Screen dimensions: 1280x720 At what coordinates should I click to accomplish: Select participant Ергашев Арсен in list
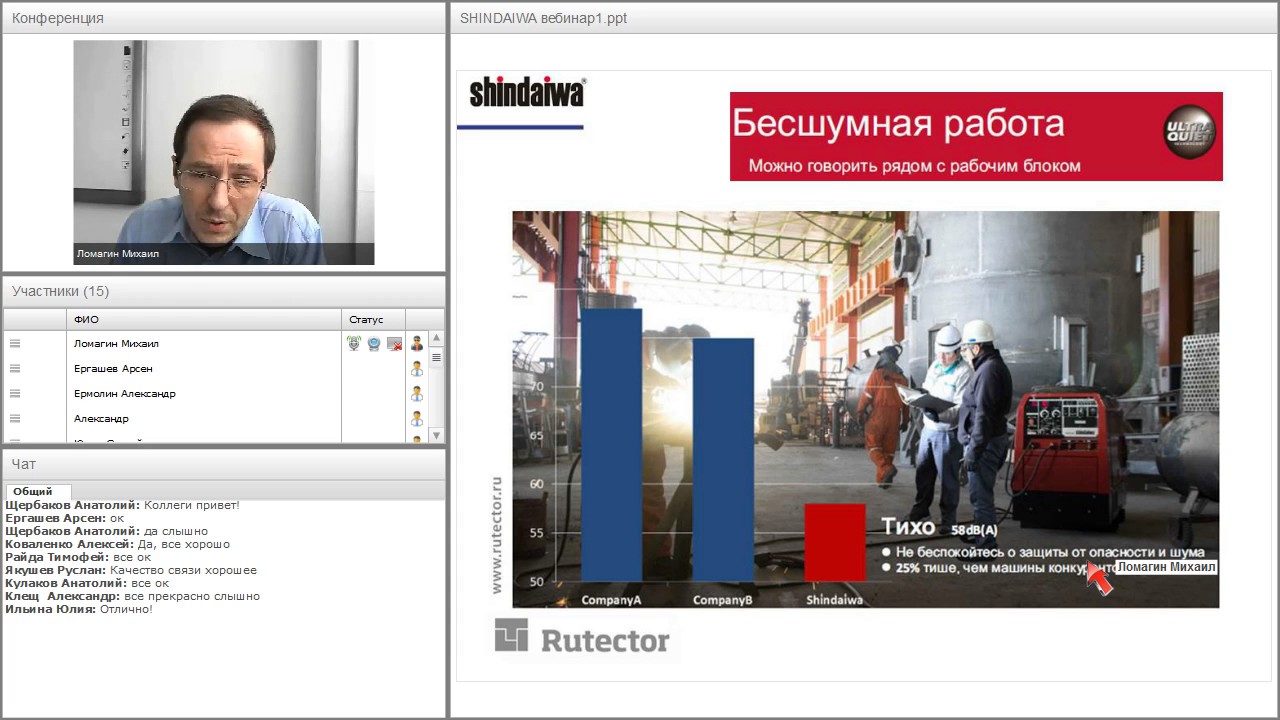coord(113,368)
